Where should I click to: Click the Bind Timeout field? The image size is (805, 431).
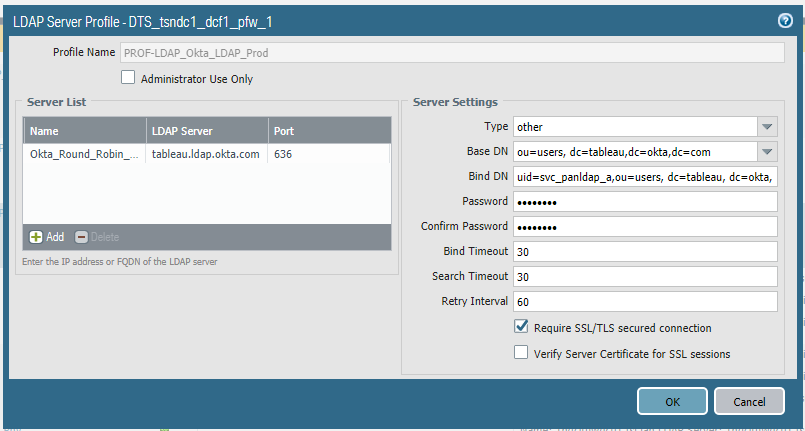[x=645, y=251]
